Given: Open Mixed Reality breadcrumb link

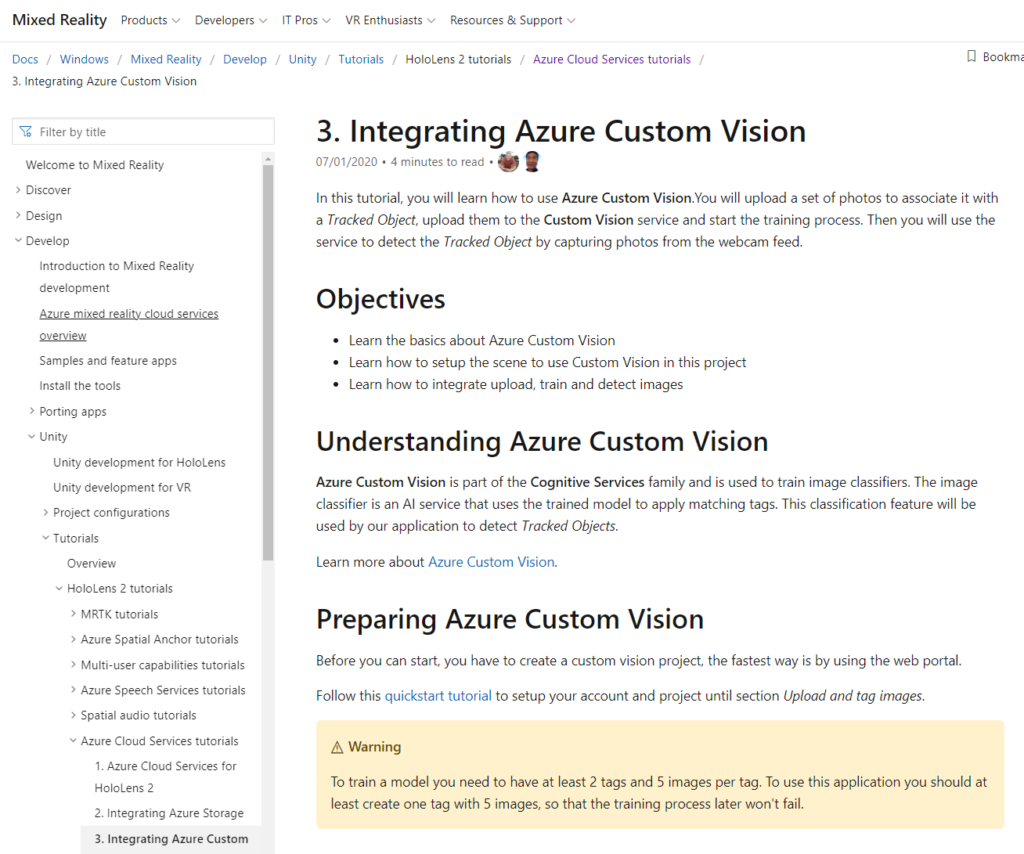Looking at the screenshot, I should (166, 59).
